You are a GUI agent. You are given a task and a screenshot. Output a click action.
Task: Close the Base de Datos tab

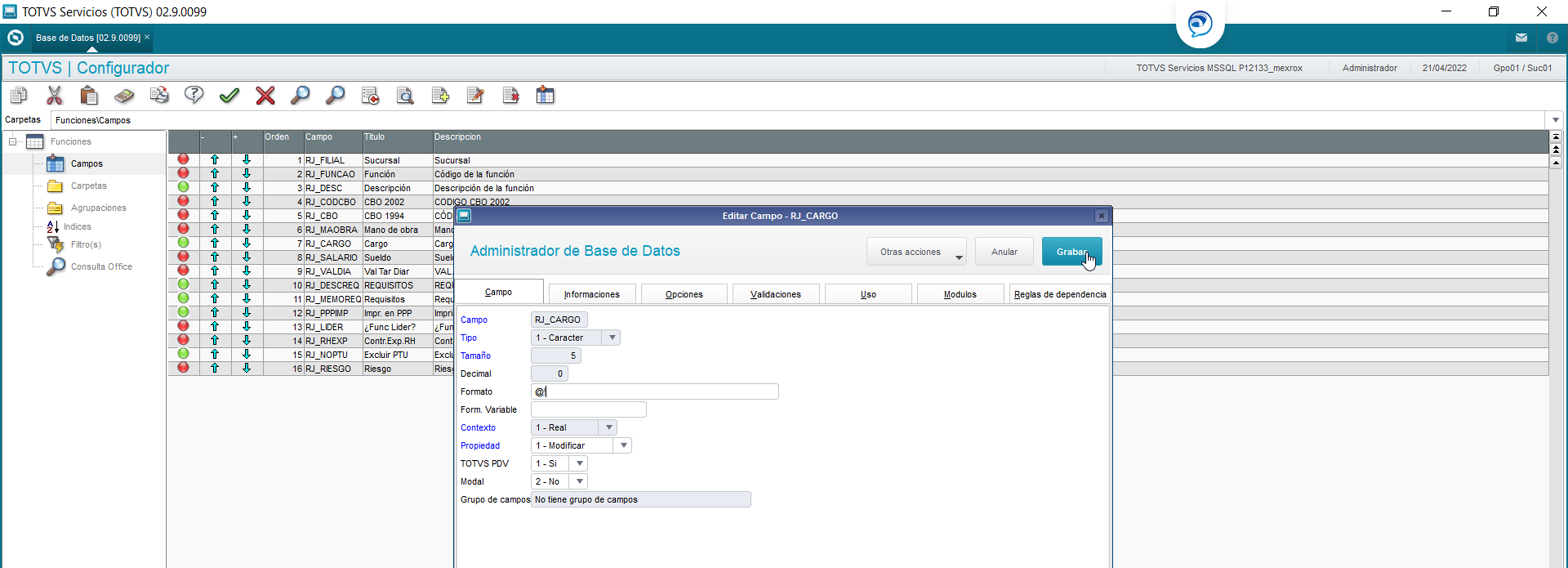pos(147,37)
